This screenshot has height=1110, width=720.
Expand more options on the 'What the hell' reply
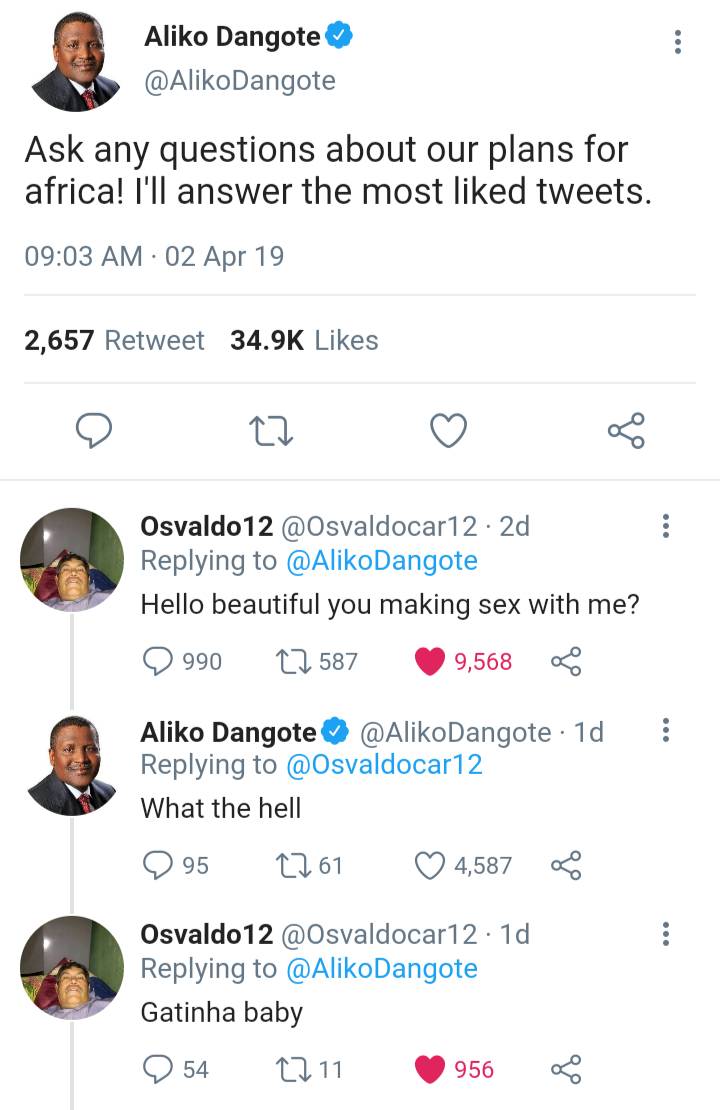tap(667, 731)
